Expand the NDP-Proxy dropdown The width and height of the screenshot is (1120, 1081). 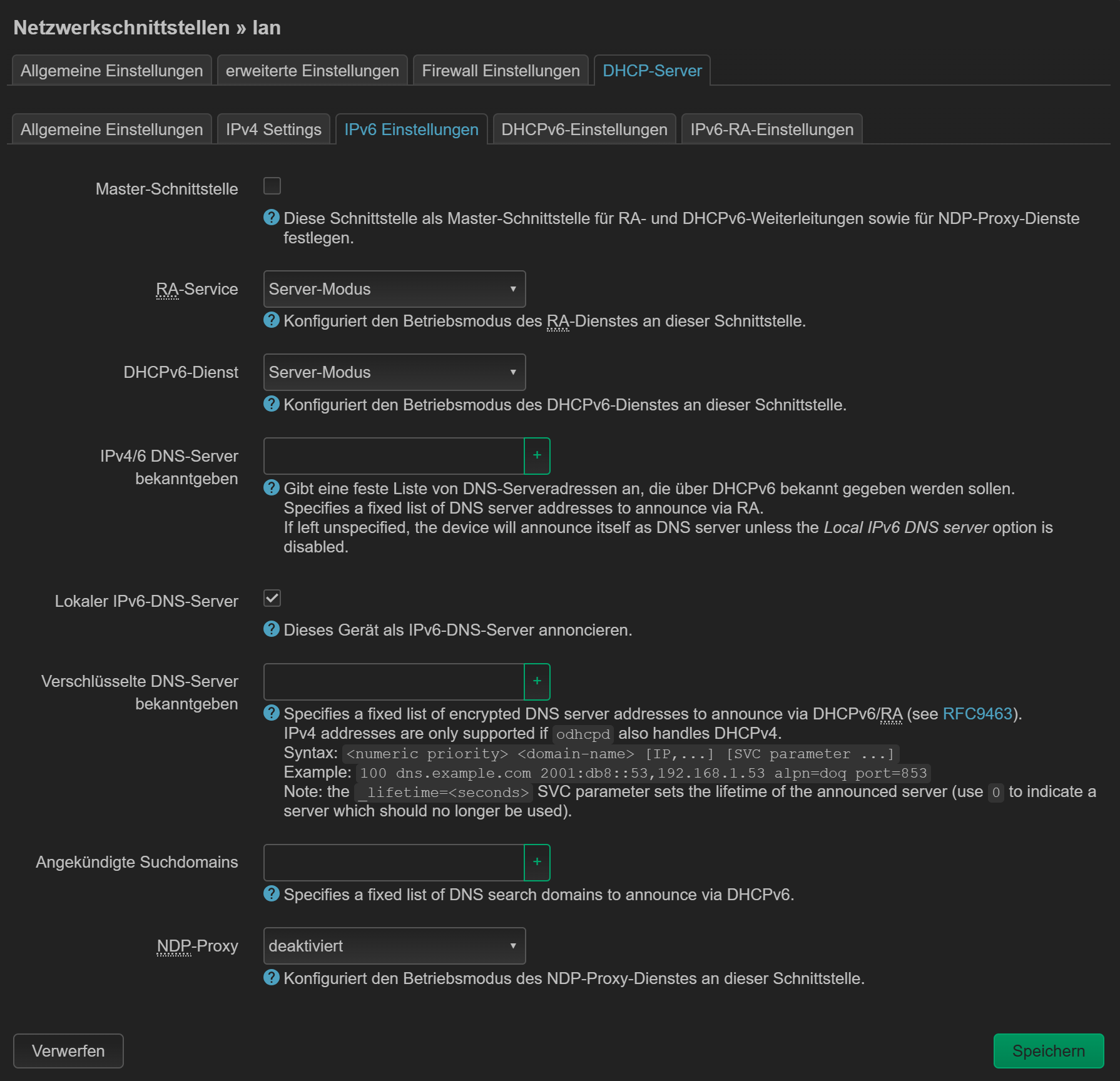[394, 946]
